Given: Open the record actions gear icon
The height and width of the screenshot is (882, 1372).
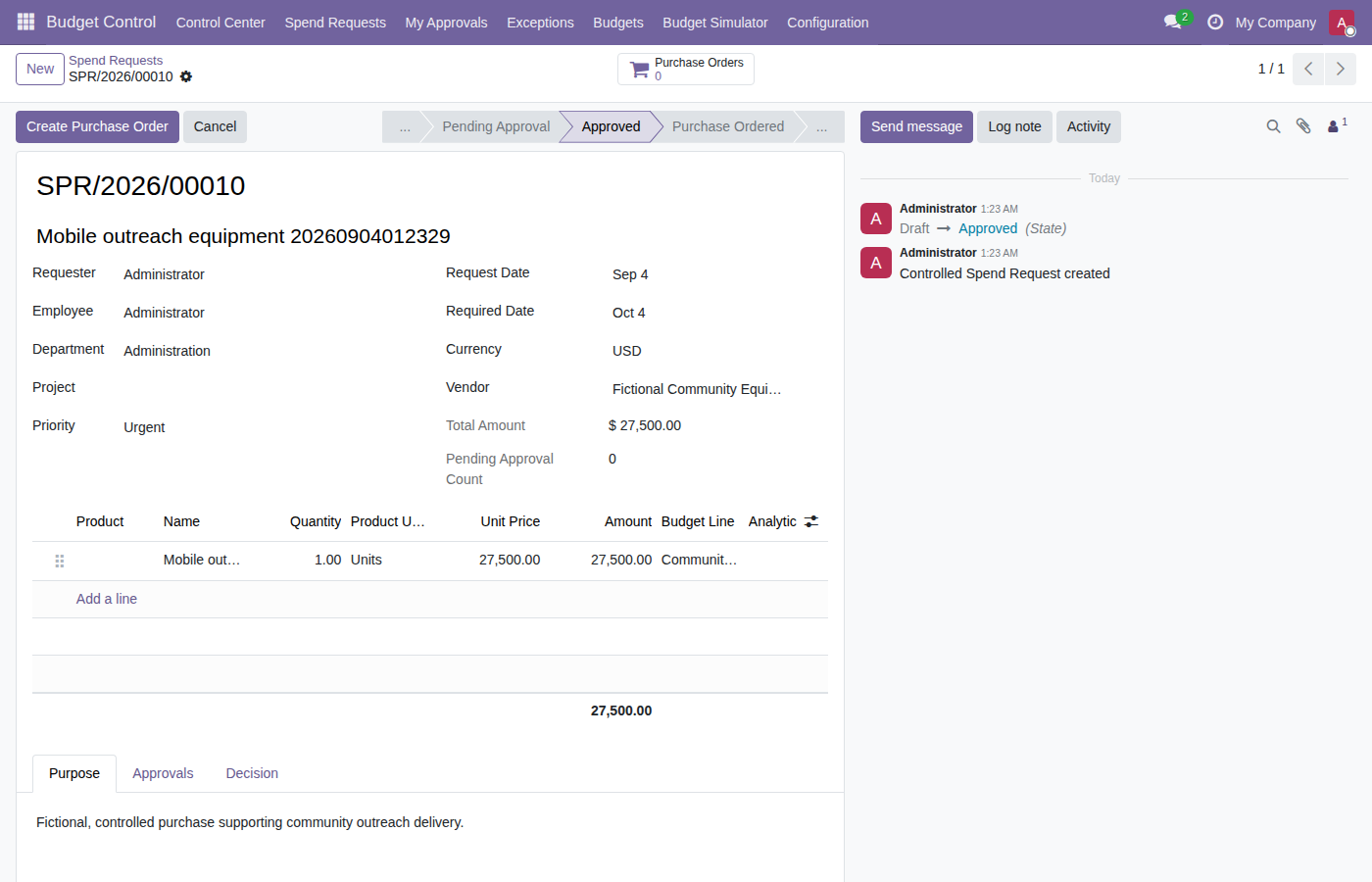Looking at the screenshot, I should 186,76.
